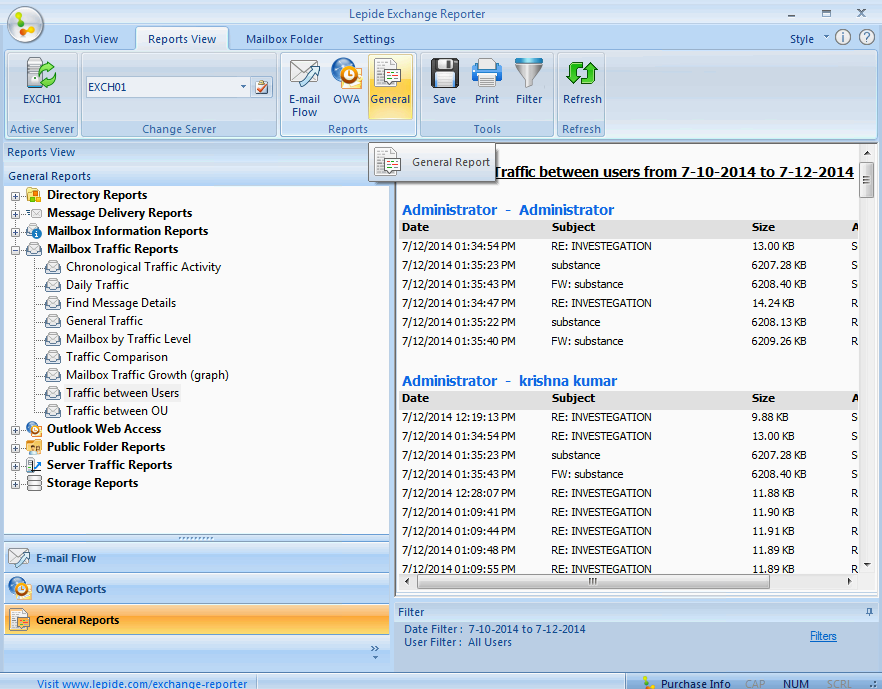The image size is (882, 689).
Task: Open the Settings tab
Action: tap(374, 39)
